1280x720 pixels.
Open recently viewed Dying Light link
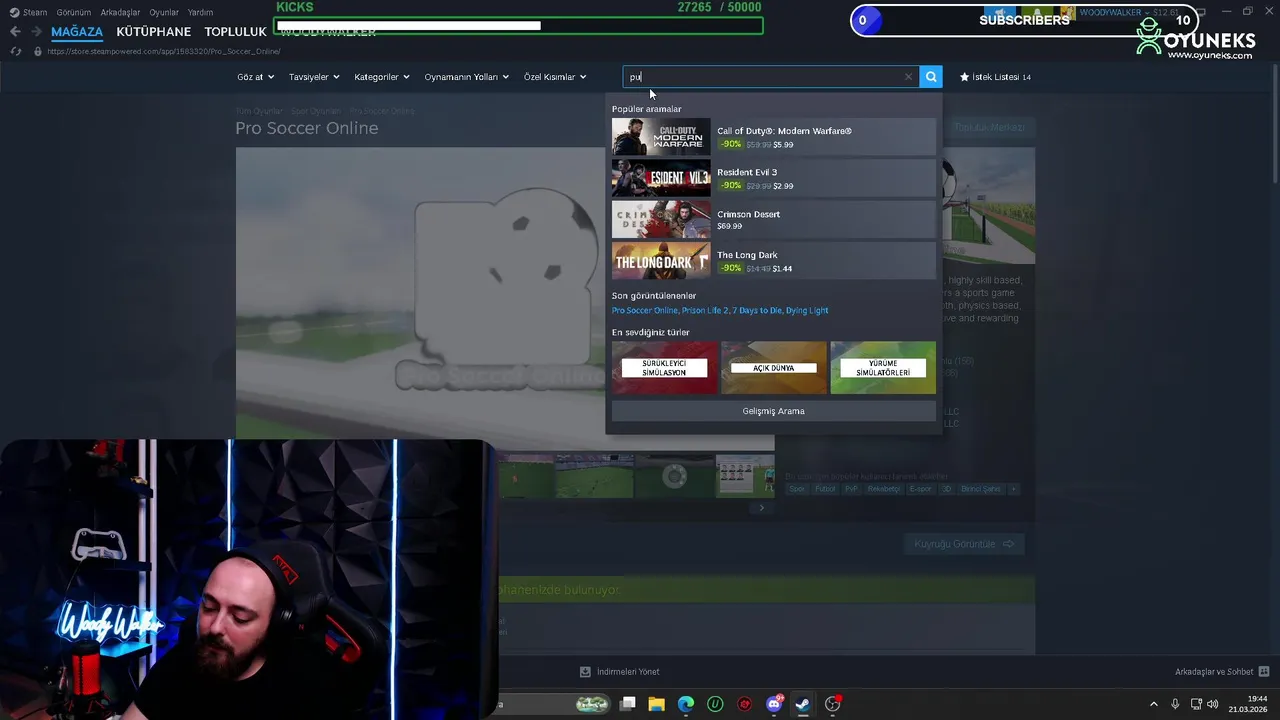coord(807,310)
